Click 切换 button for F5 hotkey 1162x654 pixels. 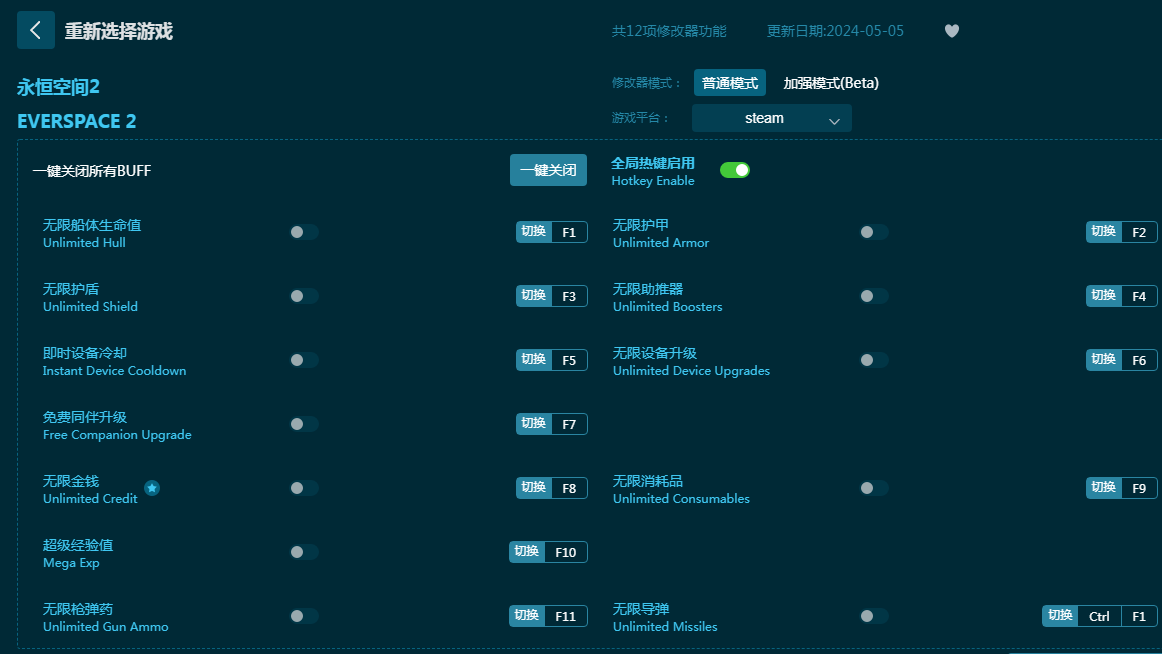tap(534, 360)
